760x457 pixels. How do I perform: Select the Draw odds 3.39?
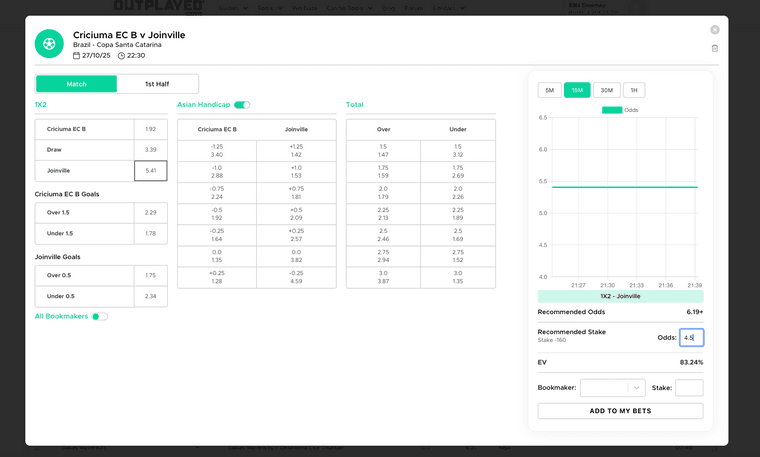[x=150, y=150]
